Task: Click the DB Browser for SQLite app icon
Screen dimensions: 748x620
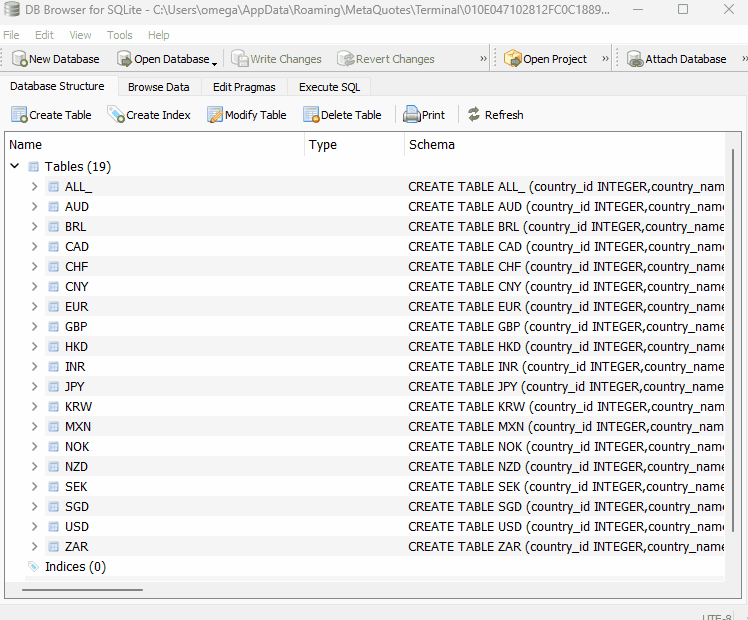Action: click(11, 10)
